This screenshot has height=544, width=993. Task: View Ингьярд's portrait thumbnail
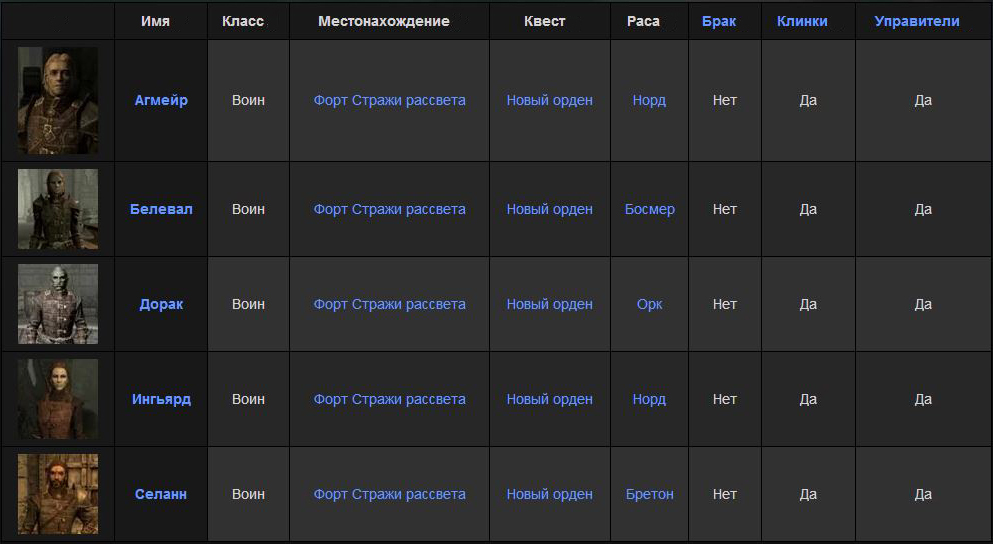pyautogui.click(x=58, y=399)
